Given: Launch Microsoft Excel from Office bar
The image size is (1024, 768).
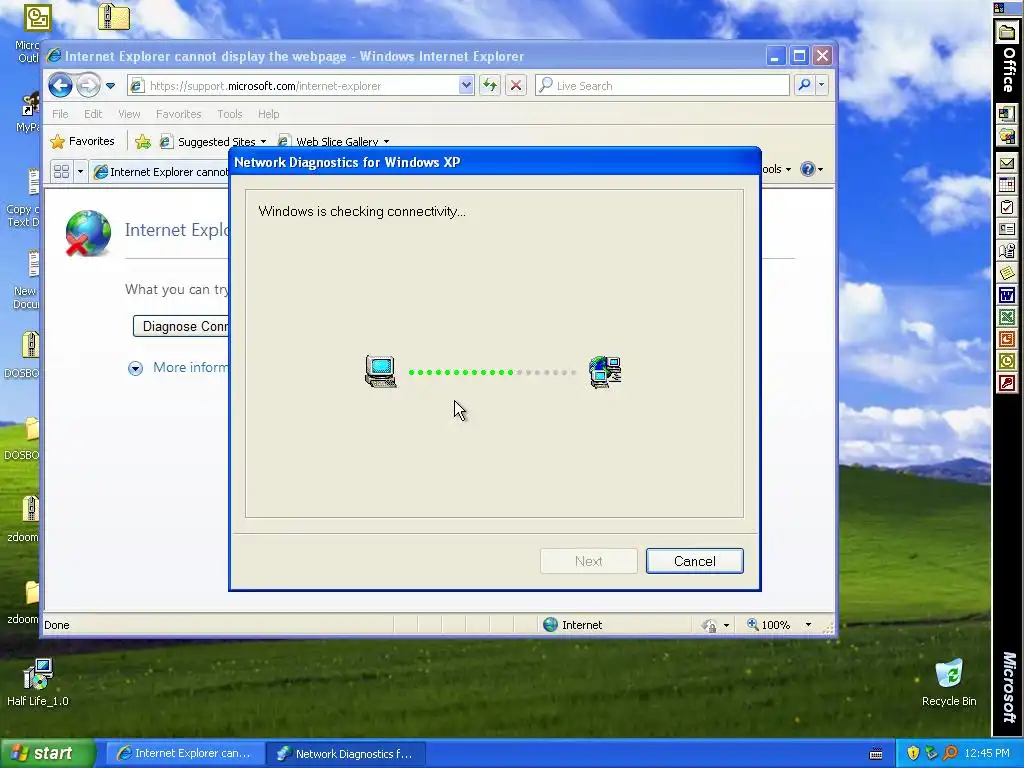Looking at the screenshot, I should [x=1006, y=317].
